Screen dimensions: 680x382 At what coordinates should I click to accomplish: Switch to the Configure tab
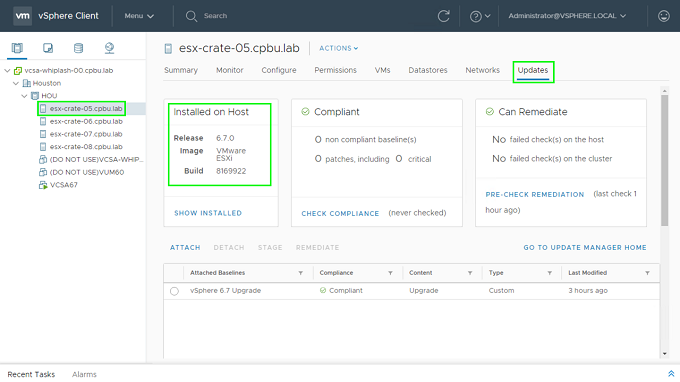tap(279, 70)
